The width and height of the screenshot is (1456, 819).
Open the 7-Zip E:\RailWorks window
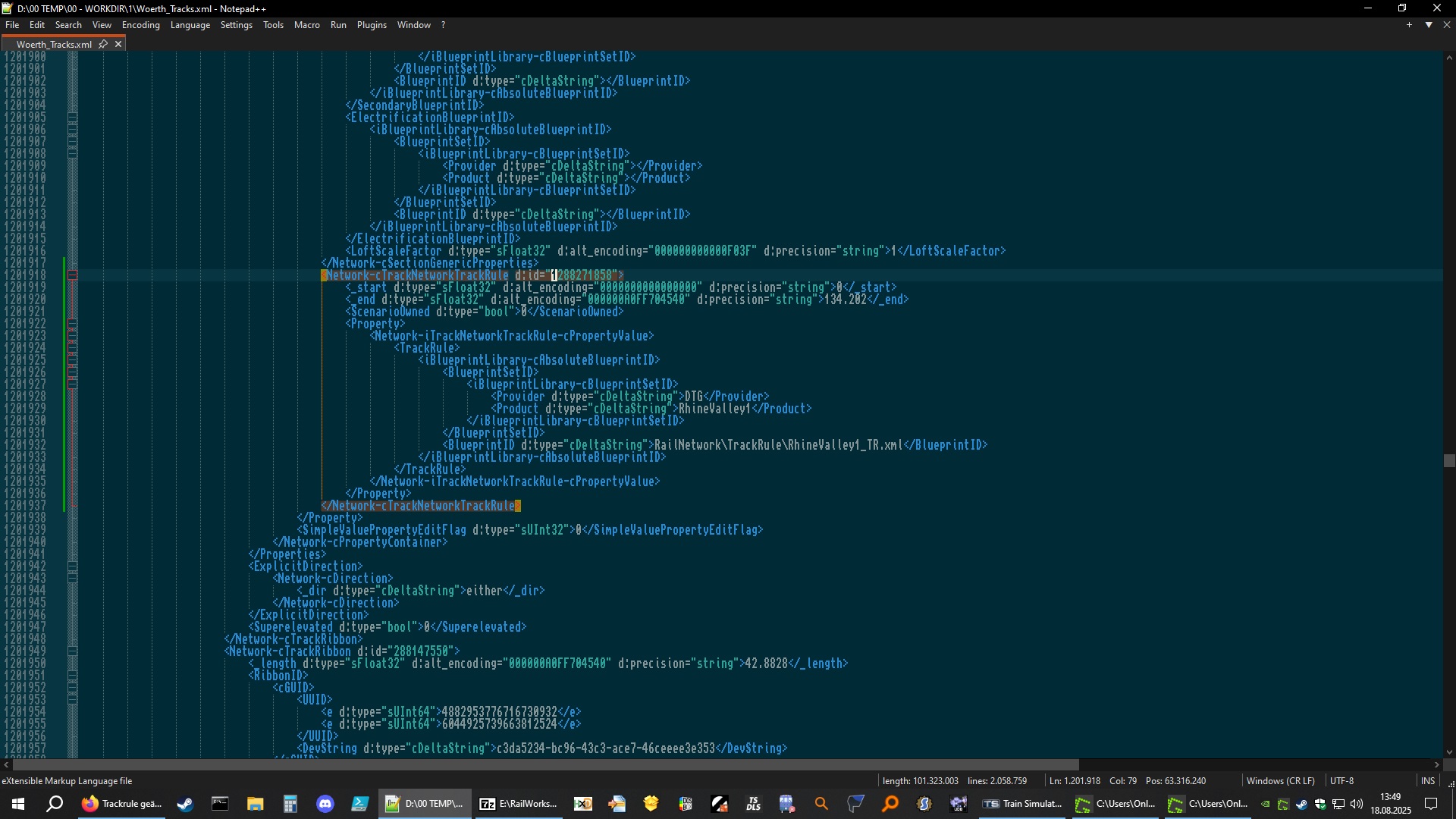click(x=519, y=804)
